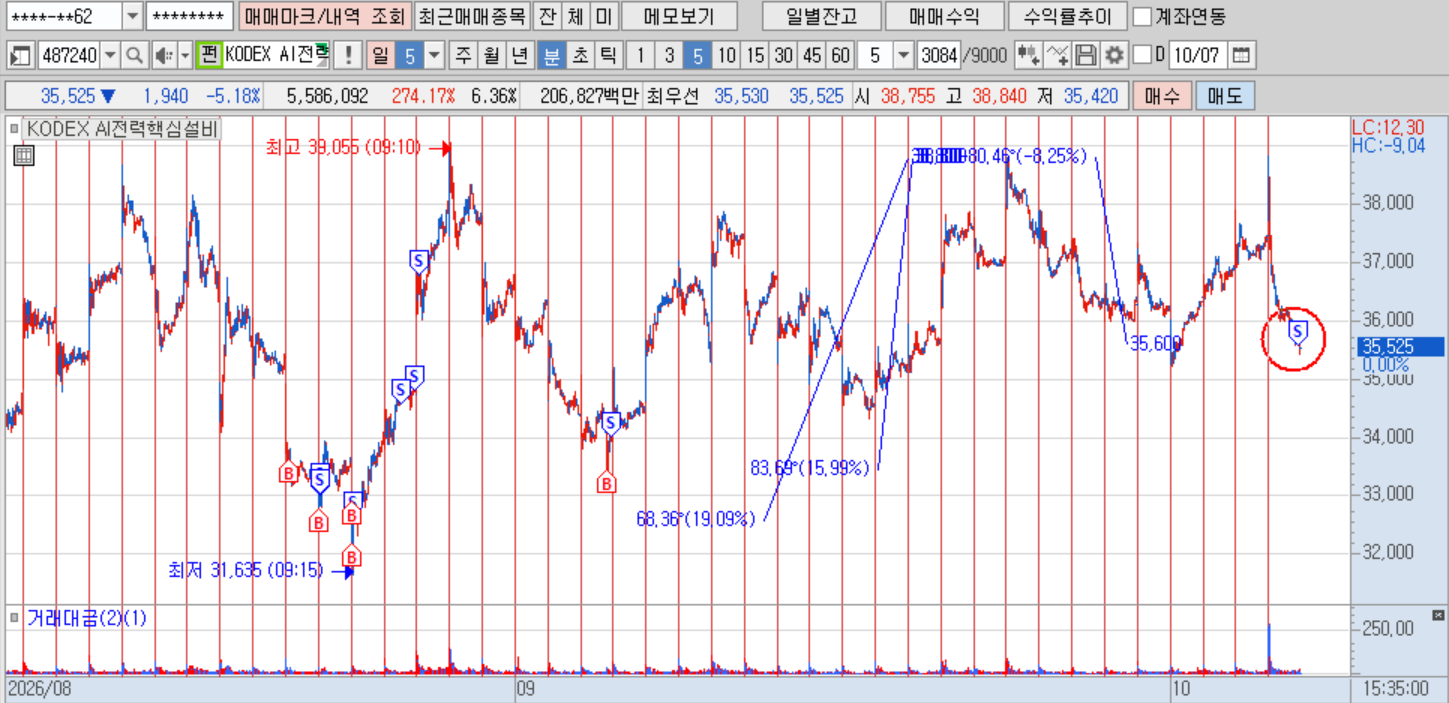The image size is (1449, 703).
Task: Save chart settings with the floppy disk icon
Action: [x=1088, y=55]
